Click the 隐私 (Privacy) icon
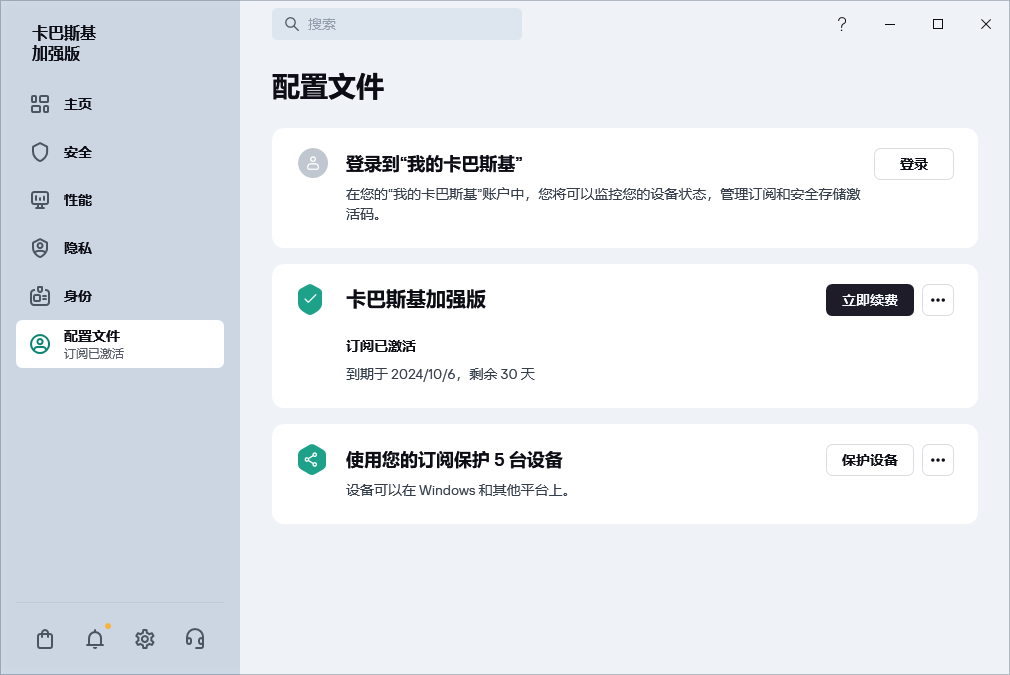The height and width of the screenshot is (675, 1010). coord(40,248)
